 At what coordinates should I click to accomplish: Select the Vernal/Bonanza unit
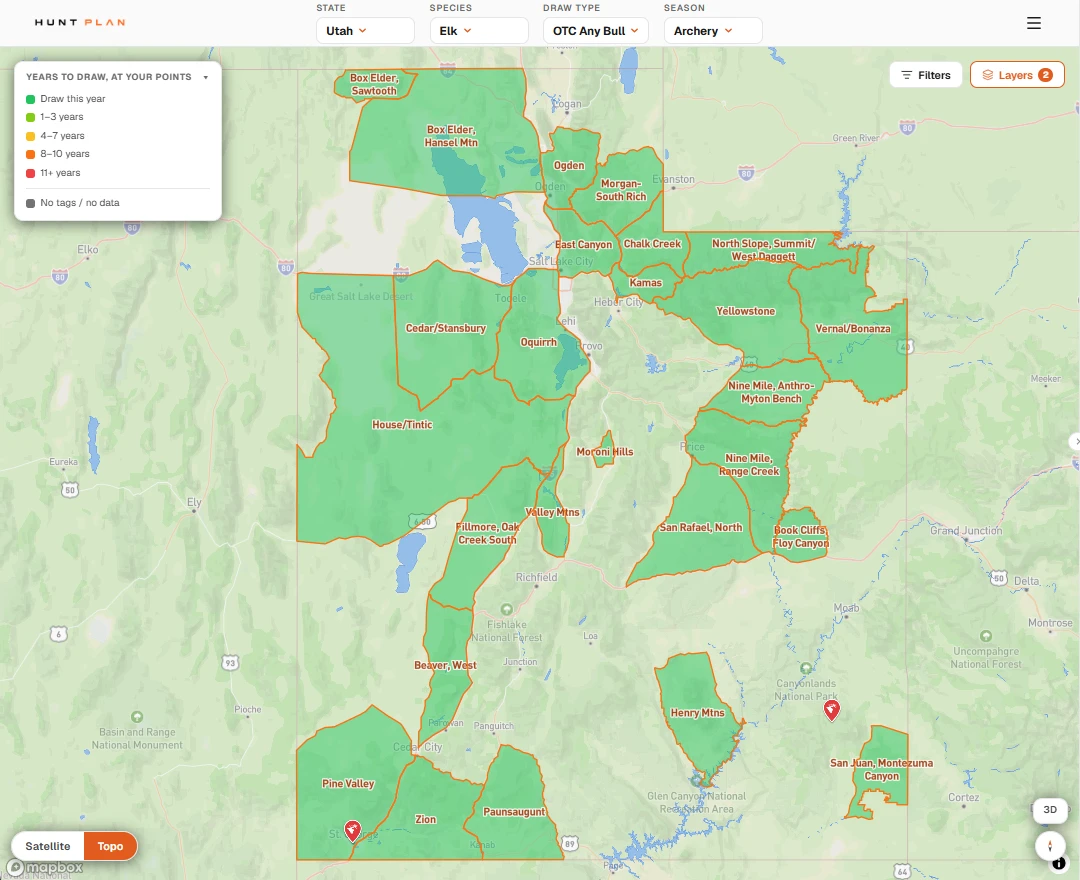tap(853, 328)
